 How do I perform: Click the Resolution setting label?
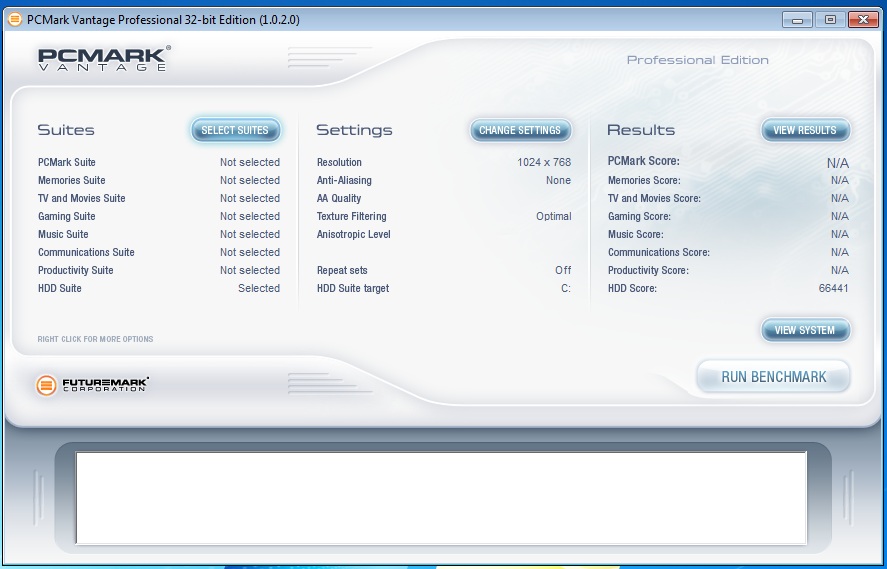click(339, 162)
